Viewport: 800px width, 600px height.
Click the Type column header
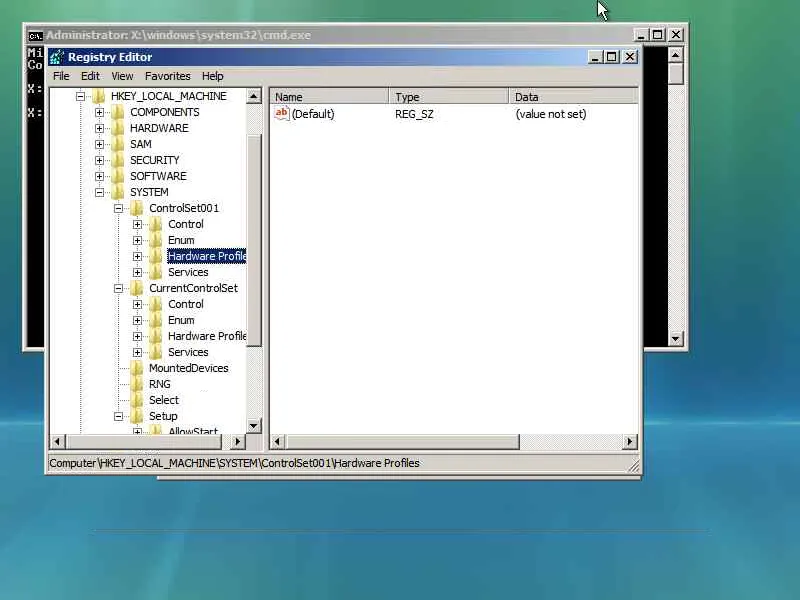coord(449,96)
